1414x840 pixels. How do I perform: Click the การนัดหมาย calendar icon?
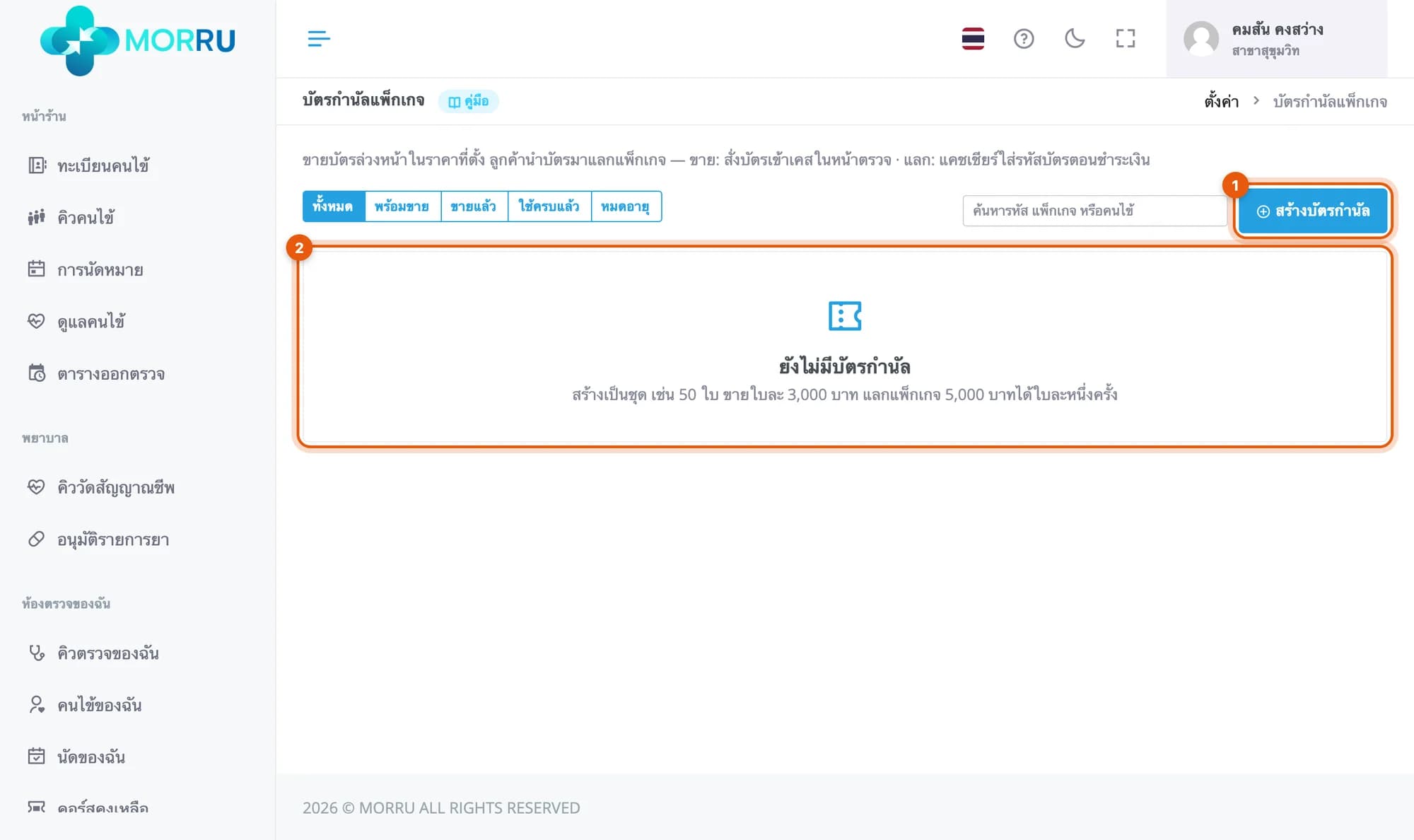click(x=37, y=269)
